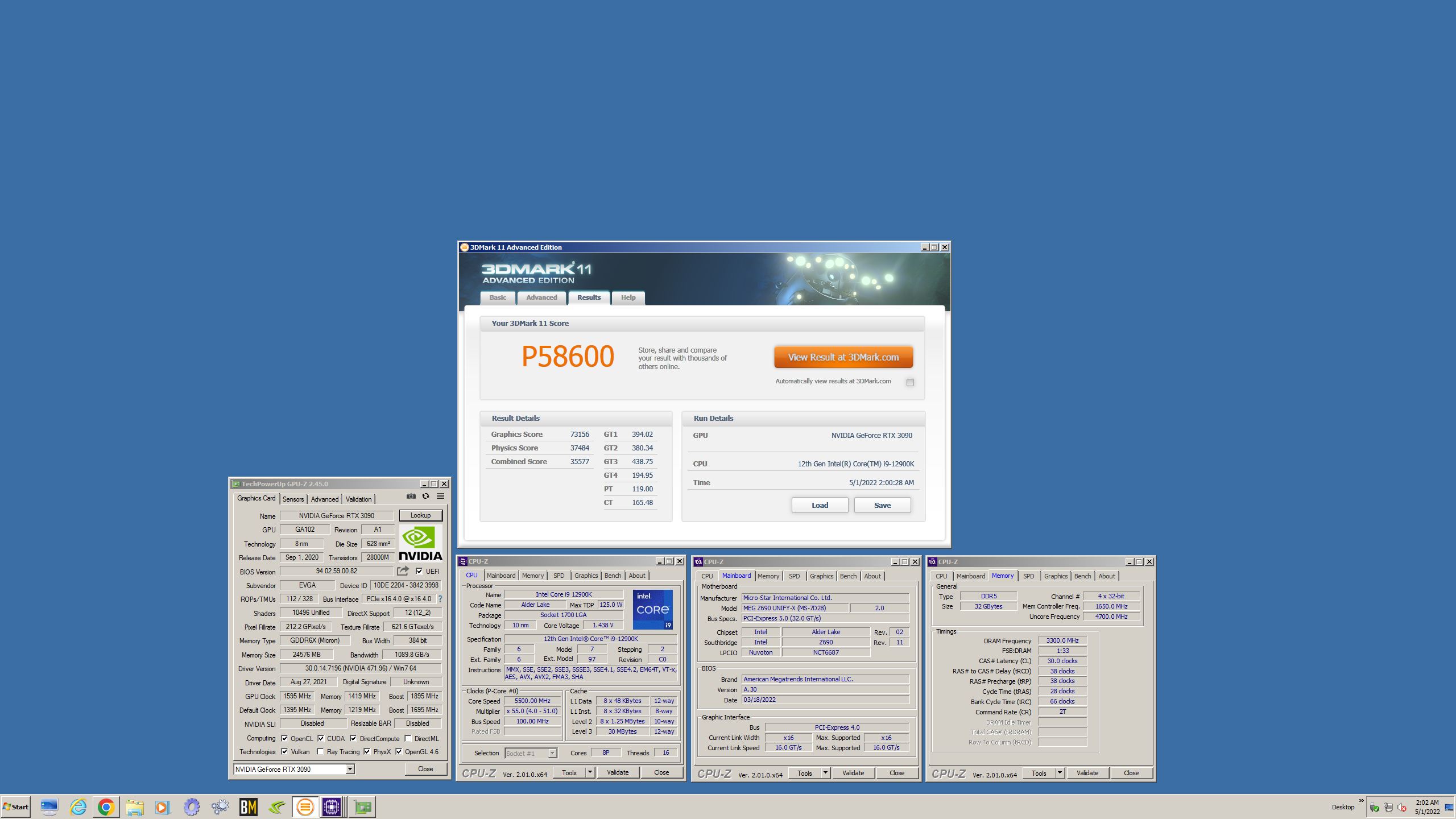The width and height of the screenshot is (1456, 819).
Task: Toggle the DirectML checkbox
Action: click(408, 738)
